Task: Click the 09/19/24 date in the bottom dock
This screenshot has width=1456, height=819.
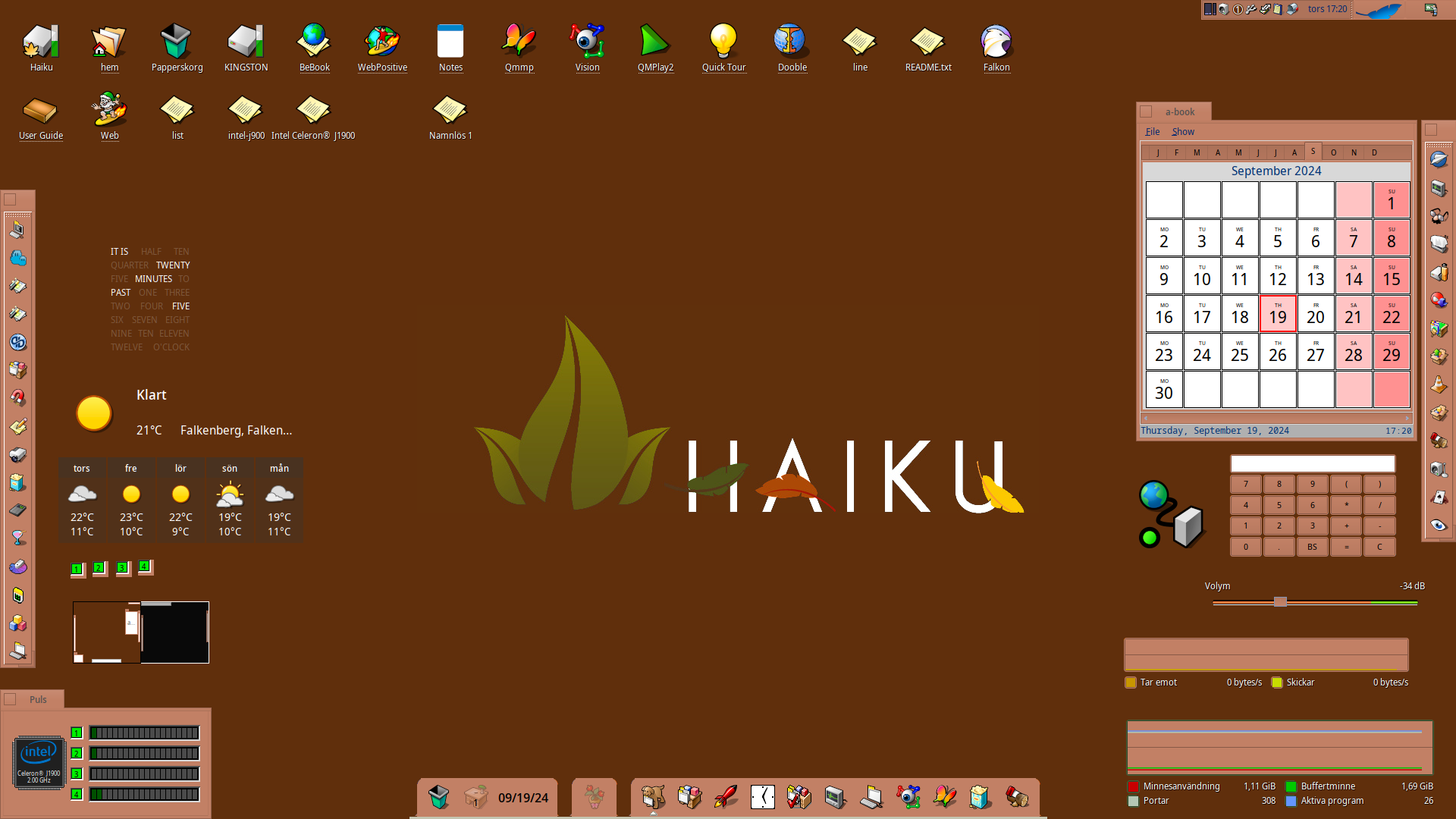Action: [x=523, y=798]
